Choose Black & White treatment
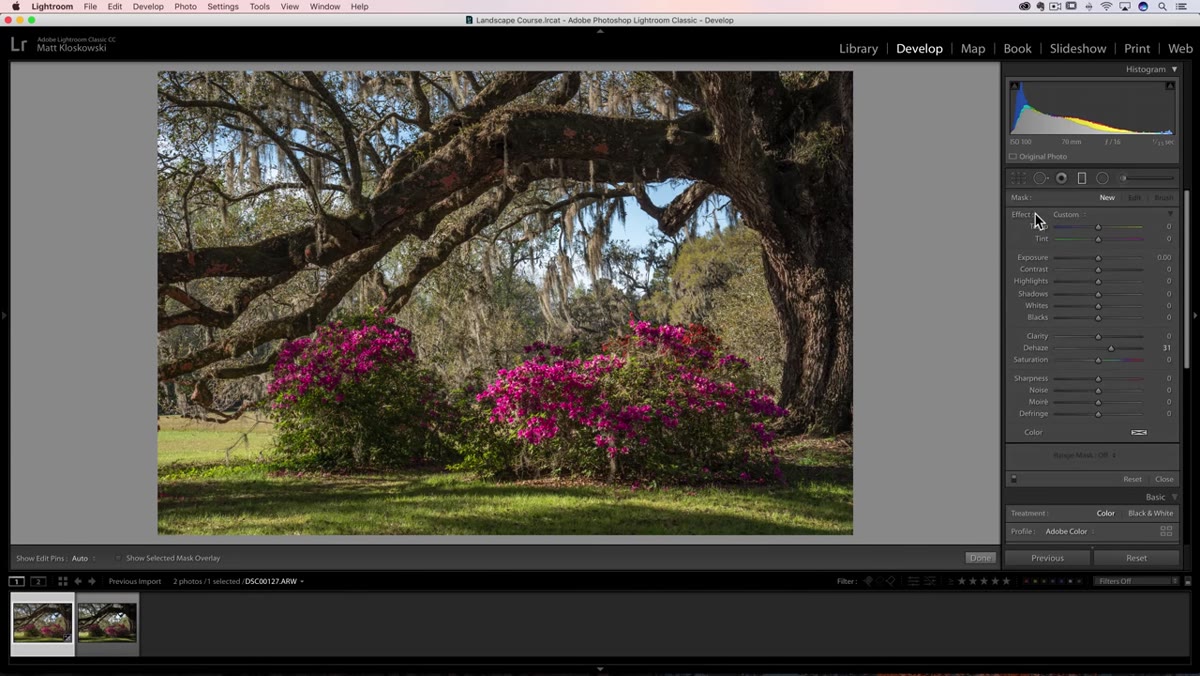This screenshot has width=1200, height=676. coord(1150,513)
